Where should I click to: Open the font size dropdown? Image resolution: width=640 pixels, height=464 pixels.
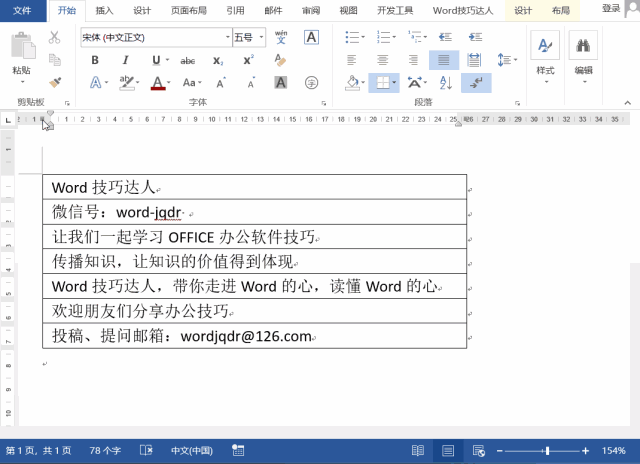(261, 37)
